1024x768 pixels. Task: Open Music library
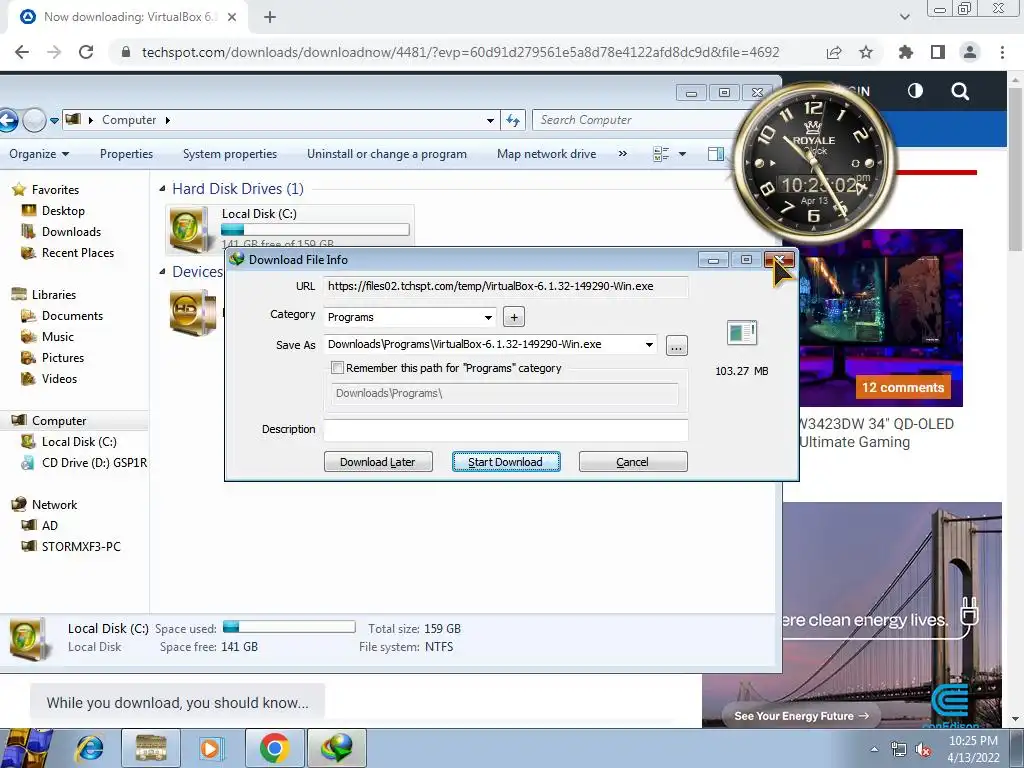[57, 336]
